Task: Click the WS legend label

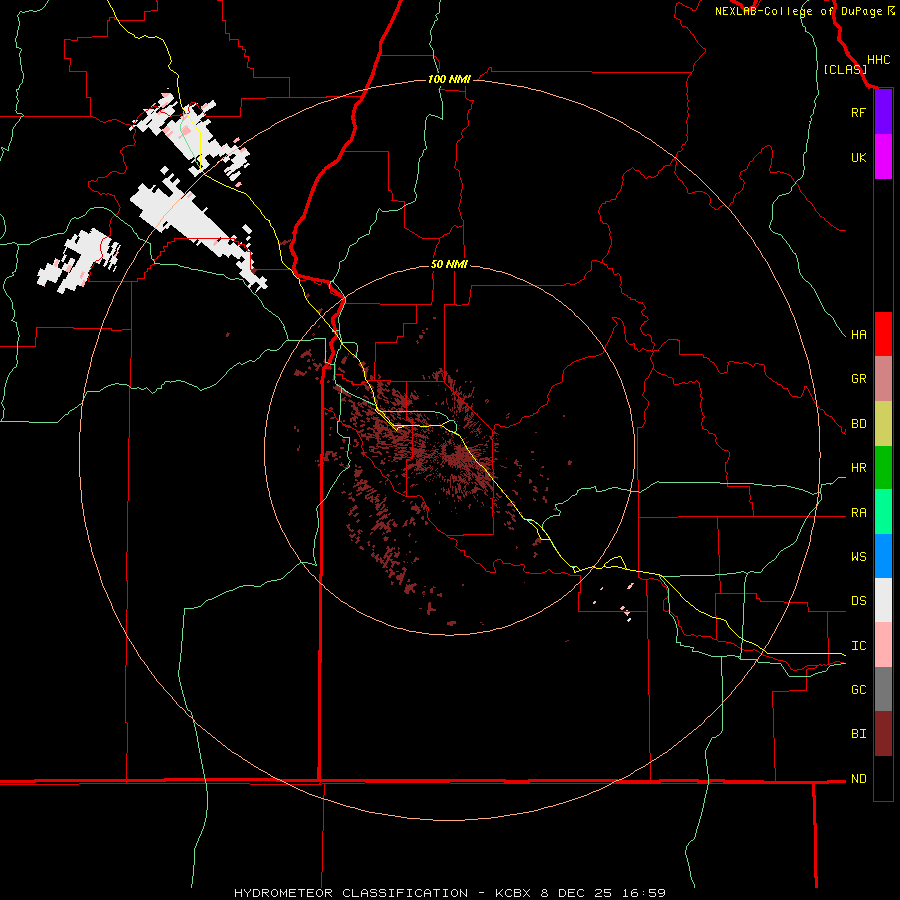Action: pyautogui.click(x=858, y=556)
